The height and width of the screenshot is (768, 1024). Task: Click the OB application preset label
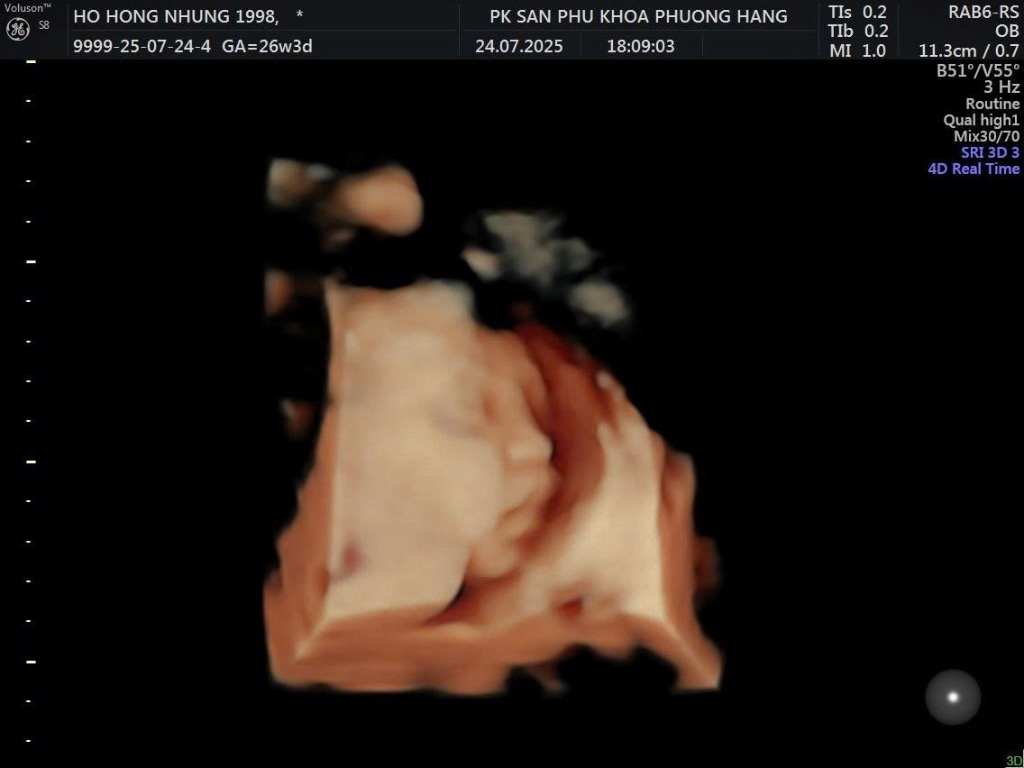[x=1006, y=31]
